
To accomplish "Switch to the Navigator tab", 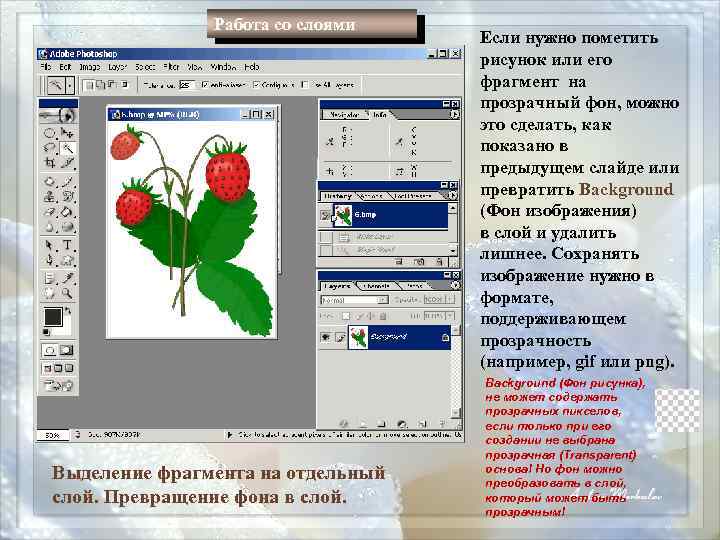I will [x=344, y=115].
